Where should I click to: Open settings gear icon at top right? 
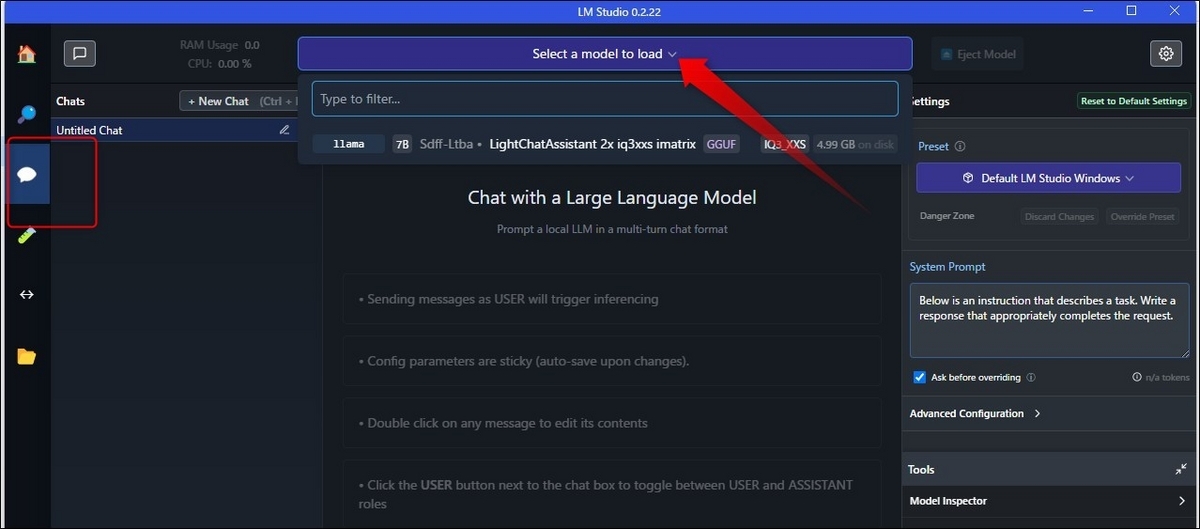point(1166,54)
